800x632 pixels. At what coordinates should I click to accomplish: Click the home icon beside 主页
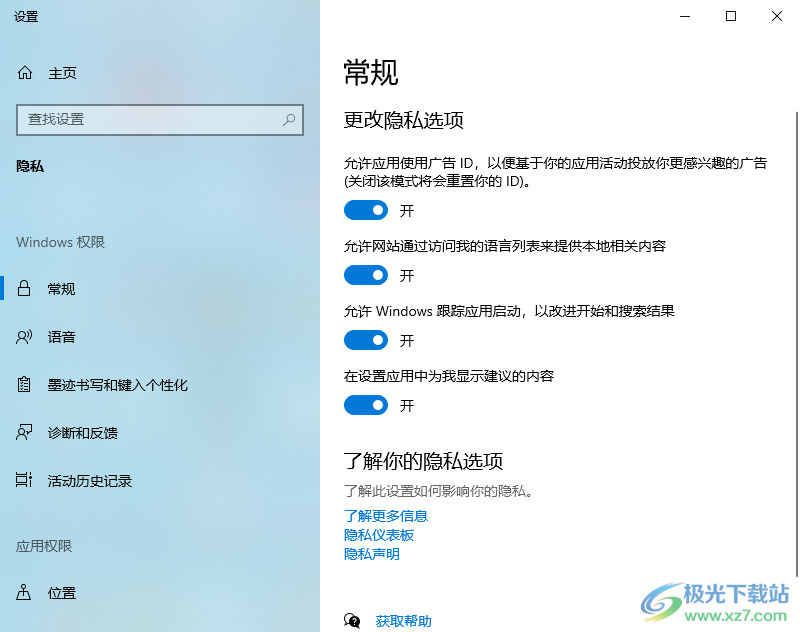coord(25,73)
